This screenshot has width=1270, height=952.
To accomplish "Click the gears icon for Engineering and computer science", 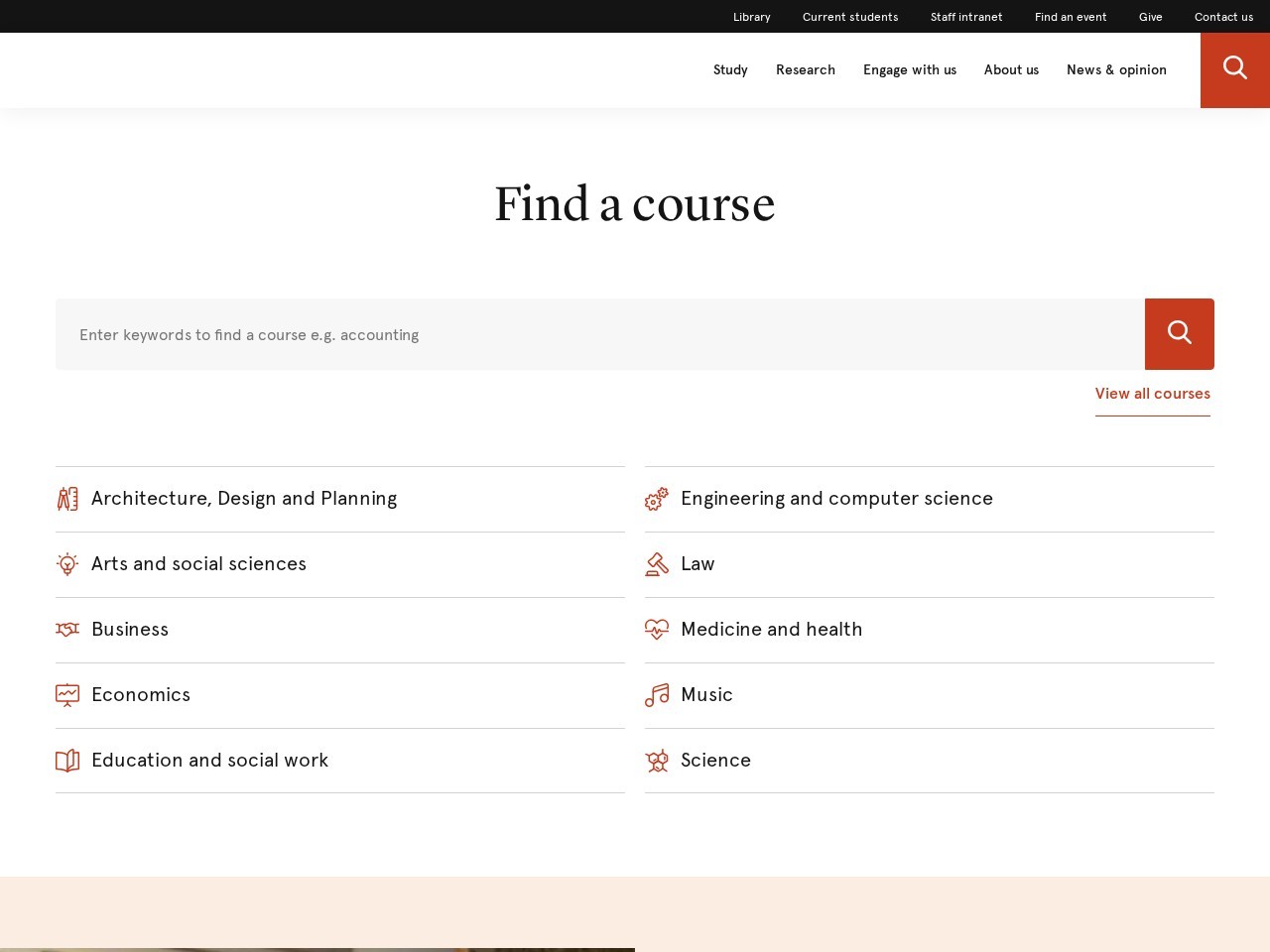I will (657, 499).
